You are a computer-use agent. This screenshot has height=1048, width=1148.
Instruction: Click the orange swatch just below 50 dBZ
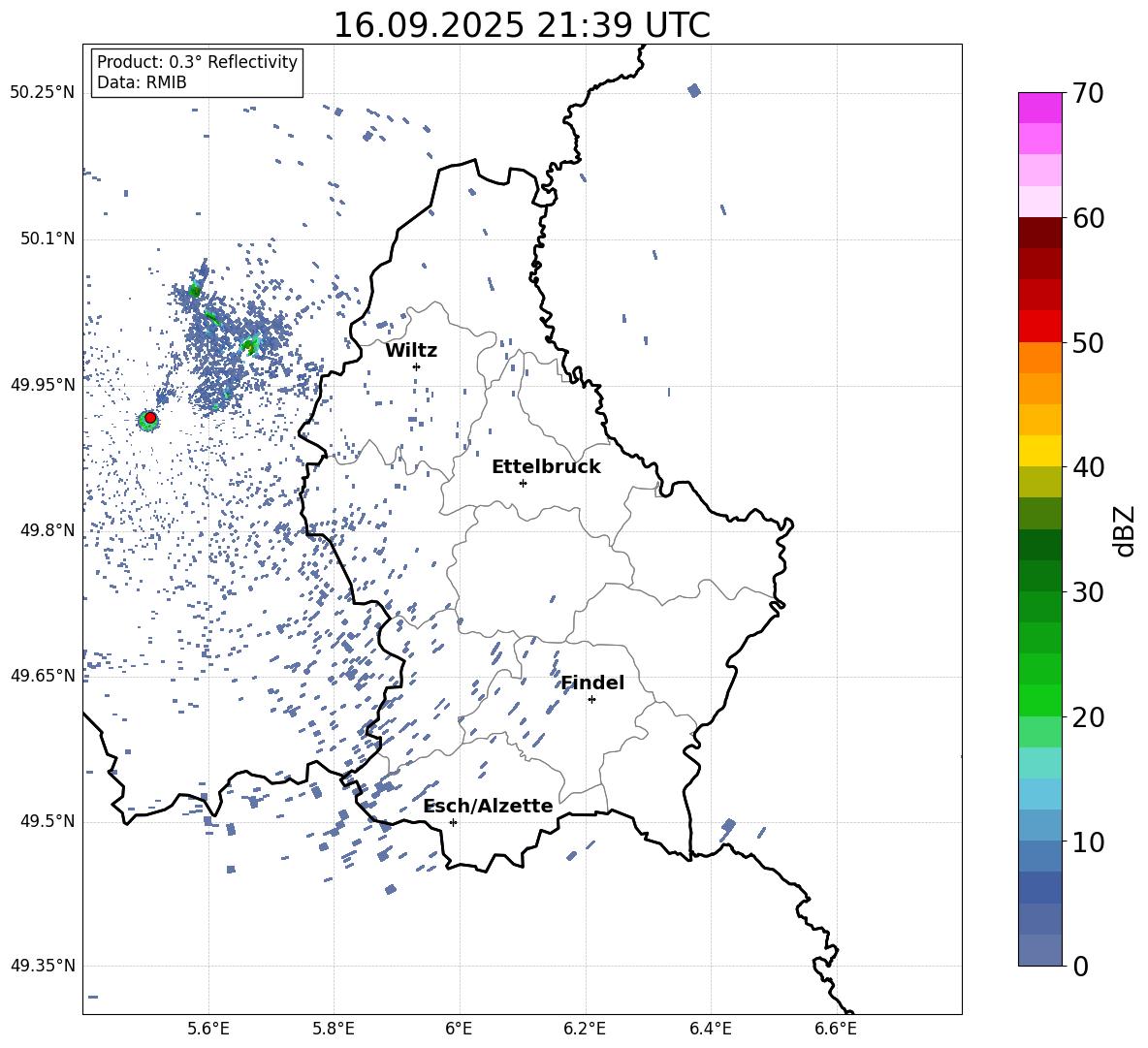1040,358
